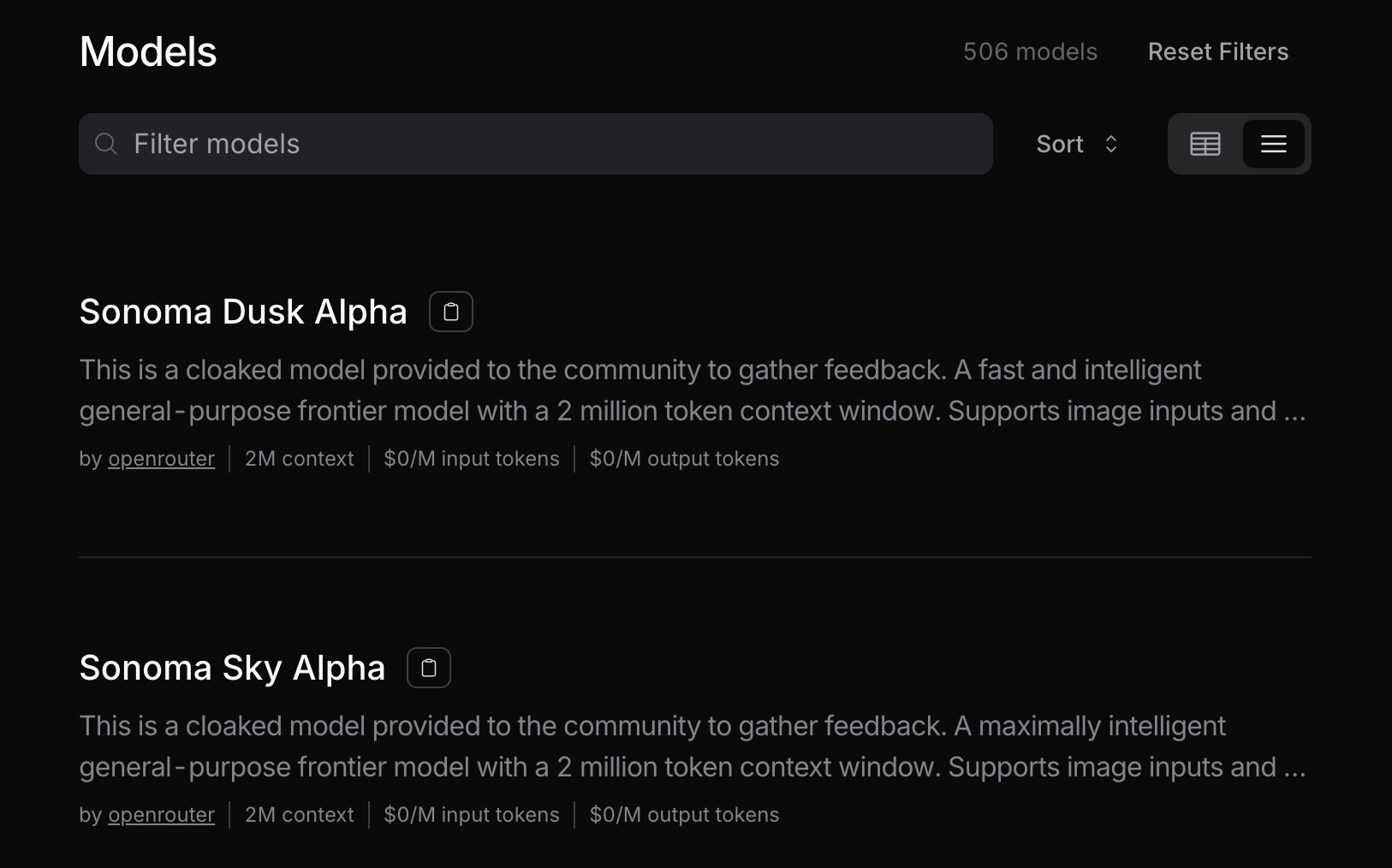Click output token price for Sonoma Sky Alpha
The height and width of the screenshot is (868, 1392).
click(x=684, y=815)
